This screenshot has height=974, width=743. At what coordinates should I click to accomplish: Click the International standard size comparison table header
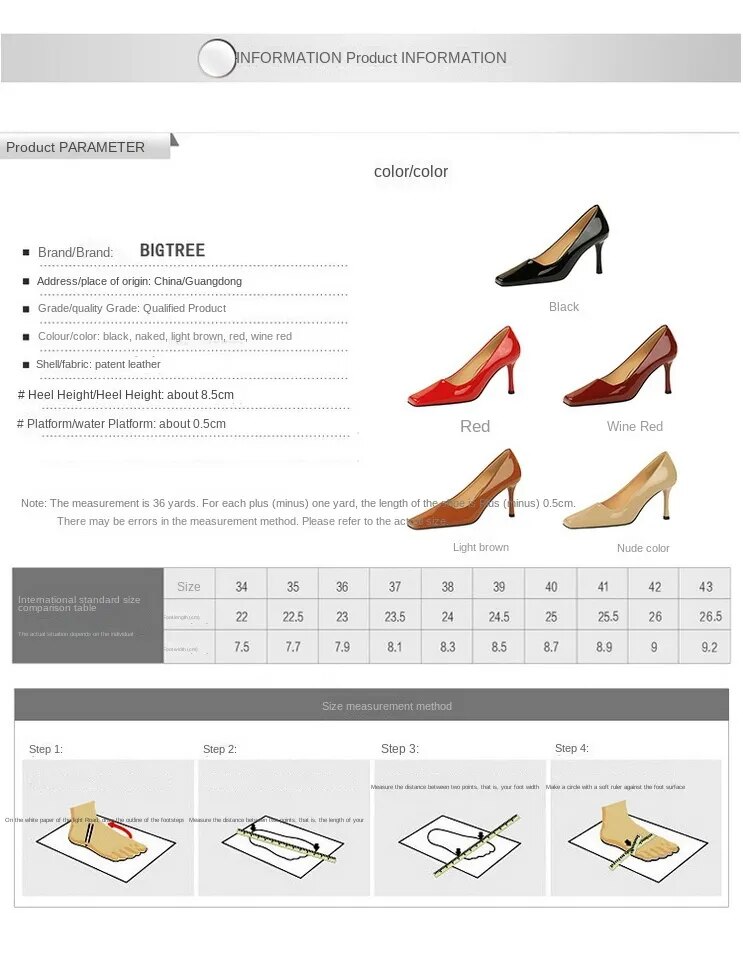point(79,603)
